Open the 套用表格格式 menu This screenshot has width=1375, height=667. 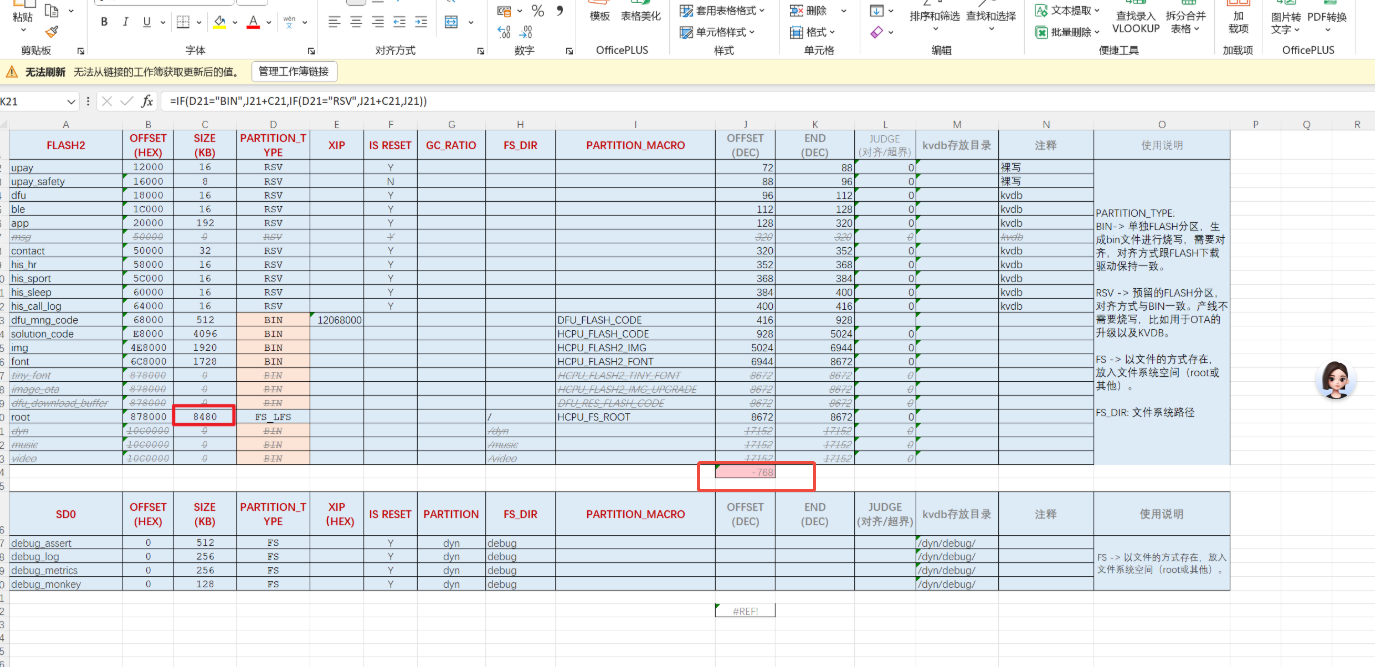pyautogui.click(x=722, y=11)
